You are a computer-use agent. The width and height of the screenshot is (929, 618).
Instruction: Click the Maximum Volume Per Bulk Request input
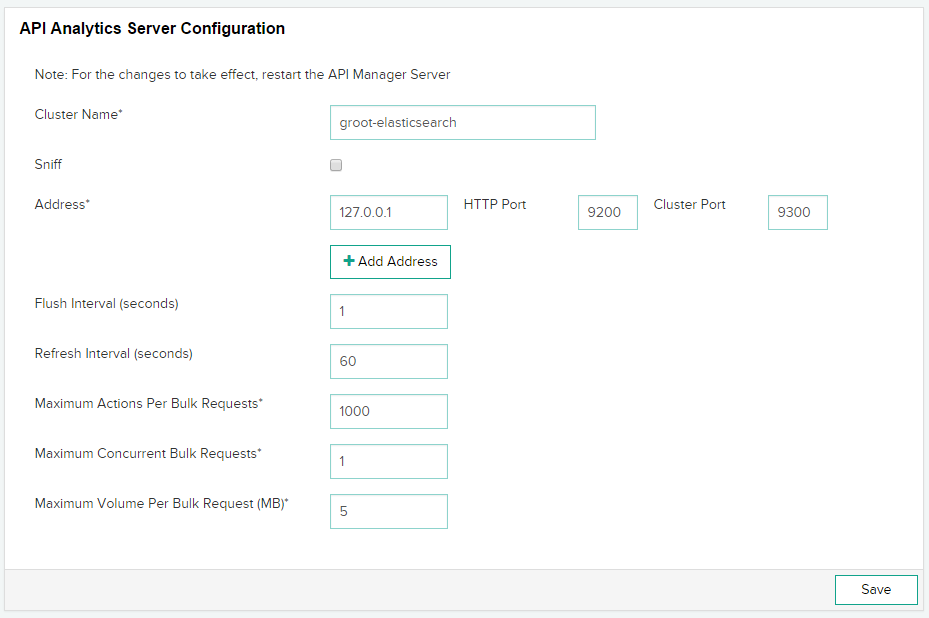388,511
